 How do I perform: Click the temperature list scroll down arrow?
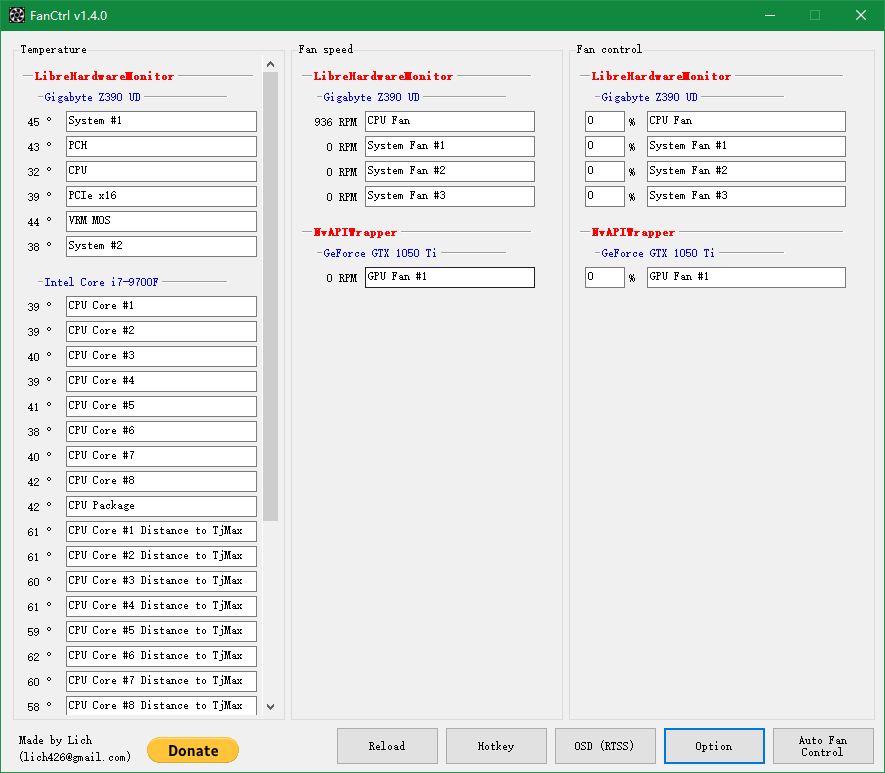click(270, 706)
